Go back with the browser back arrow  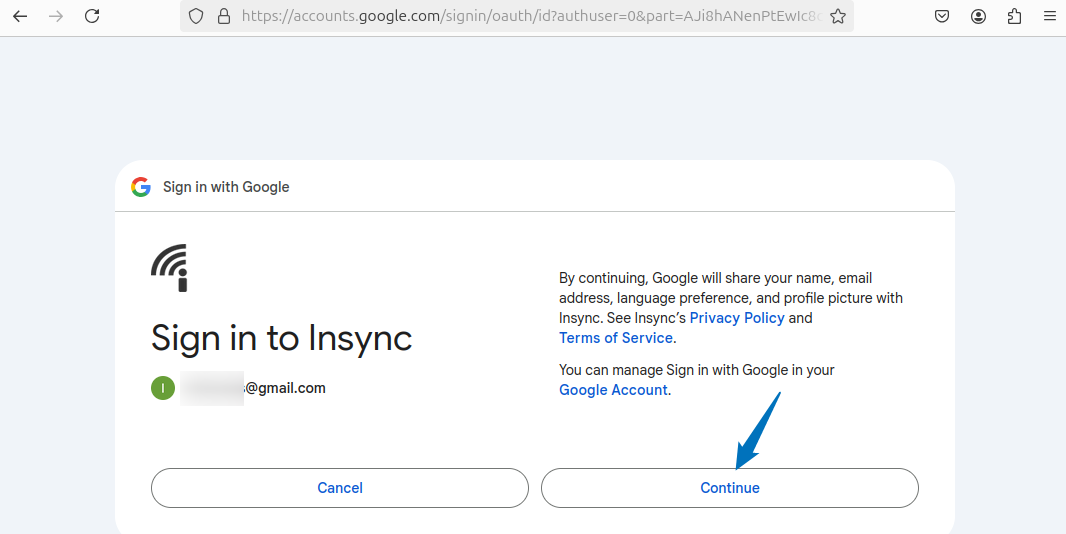click(x=20, y=16)
